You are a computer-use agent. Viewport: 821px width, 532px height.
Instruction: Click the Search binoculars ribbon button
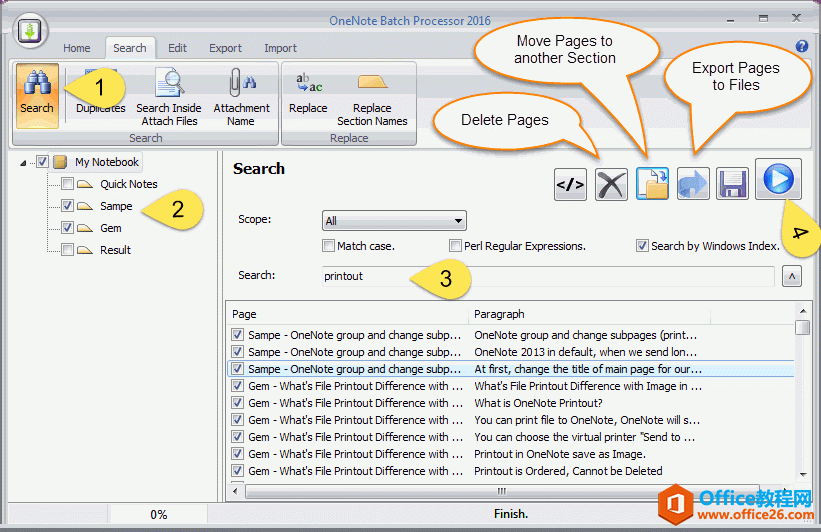pyautogui.click(x=37, y=96)
